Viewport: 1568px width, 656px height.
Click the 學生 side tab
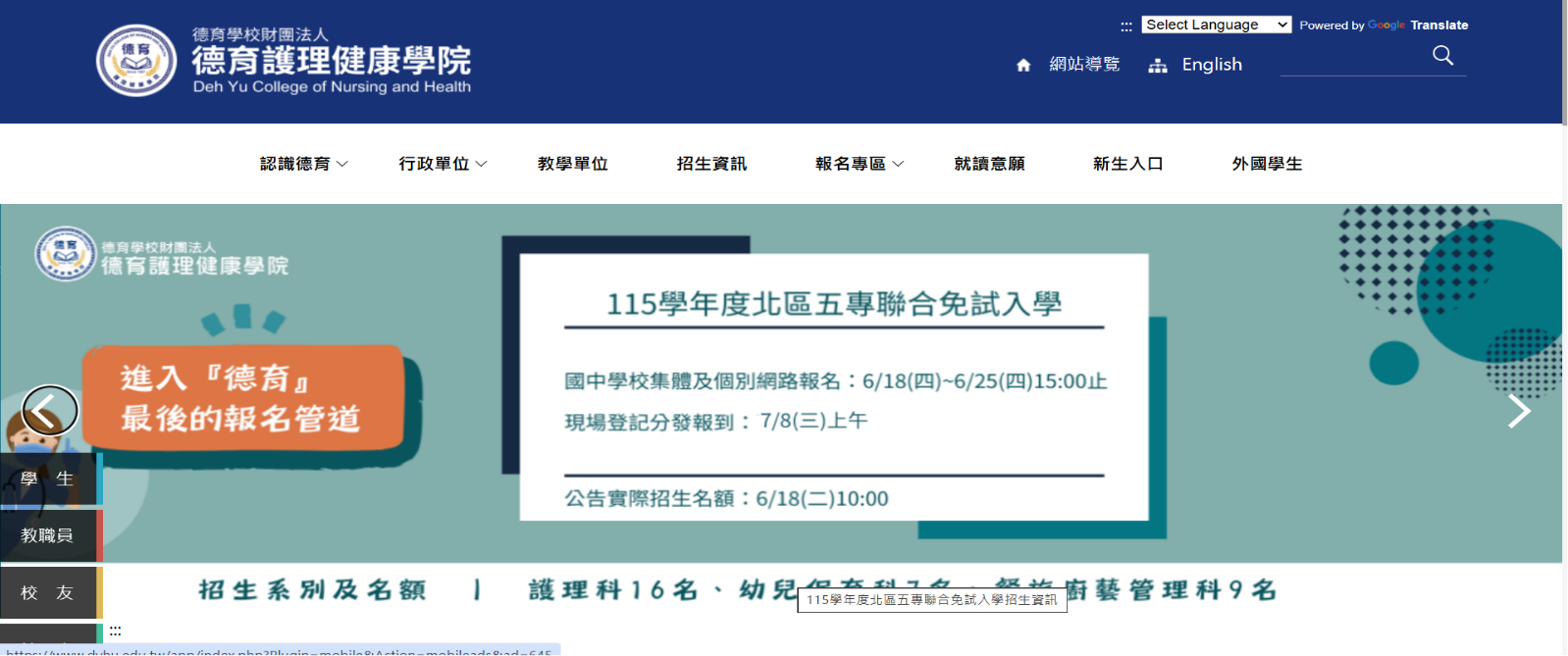[x=51, y=479]
